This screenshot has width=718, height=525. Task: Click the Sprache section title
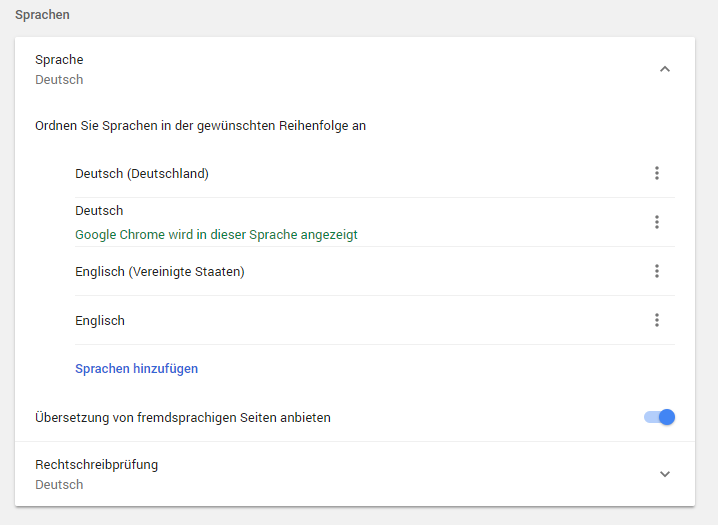59,60
